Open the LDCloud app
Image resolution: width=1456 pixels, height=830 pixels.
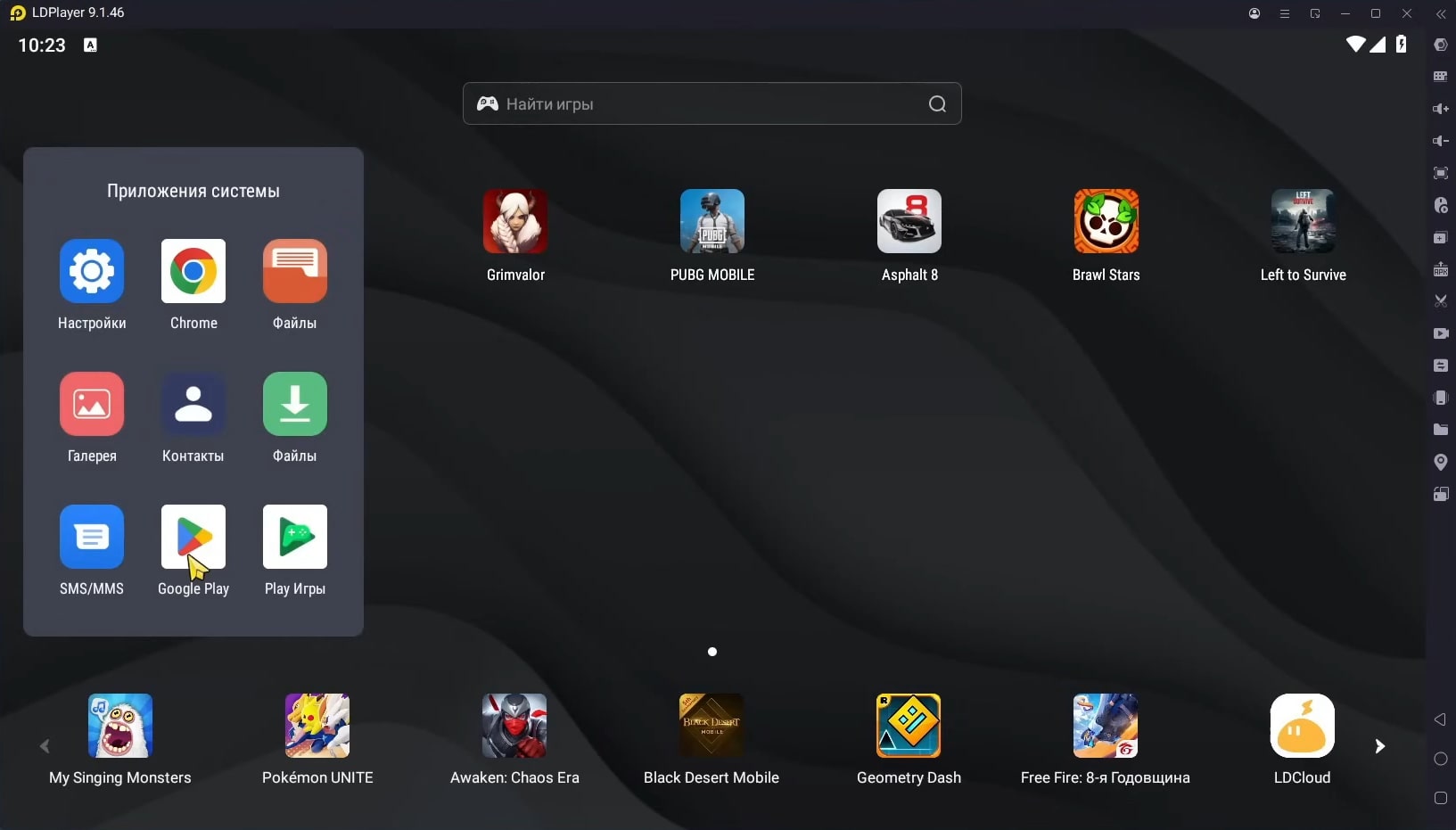[1303, 726]
